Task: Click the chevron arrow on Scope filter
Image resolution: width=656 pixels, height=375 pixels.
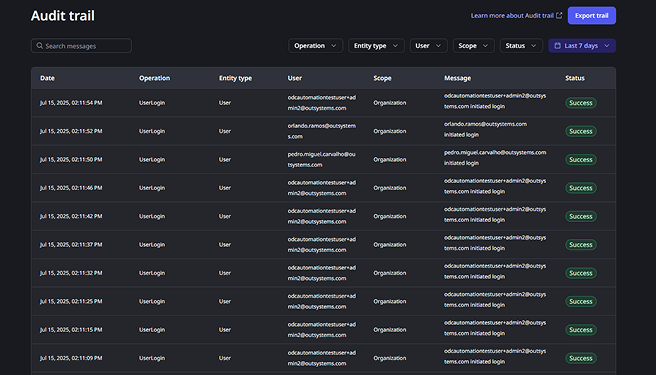Action: (485, 46)
